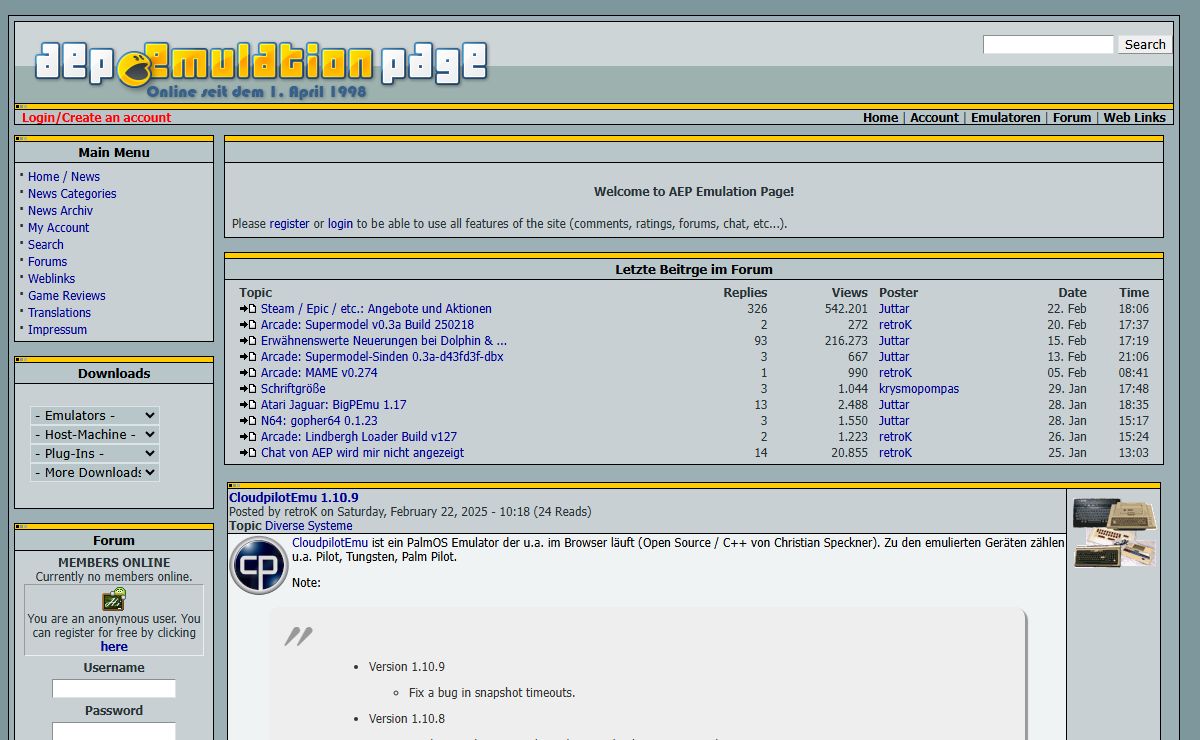The width and height of the screenshot is (1200, 740).
Task: Open the CloudpilotEmu 1.10.9 news title
Action: 293,497
